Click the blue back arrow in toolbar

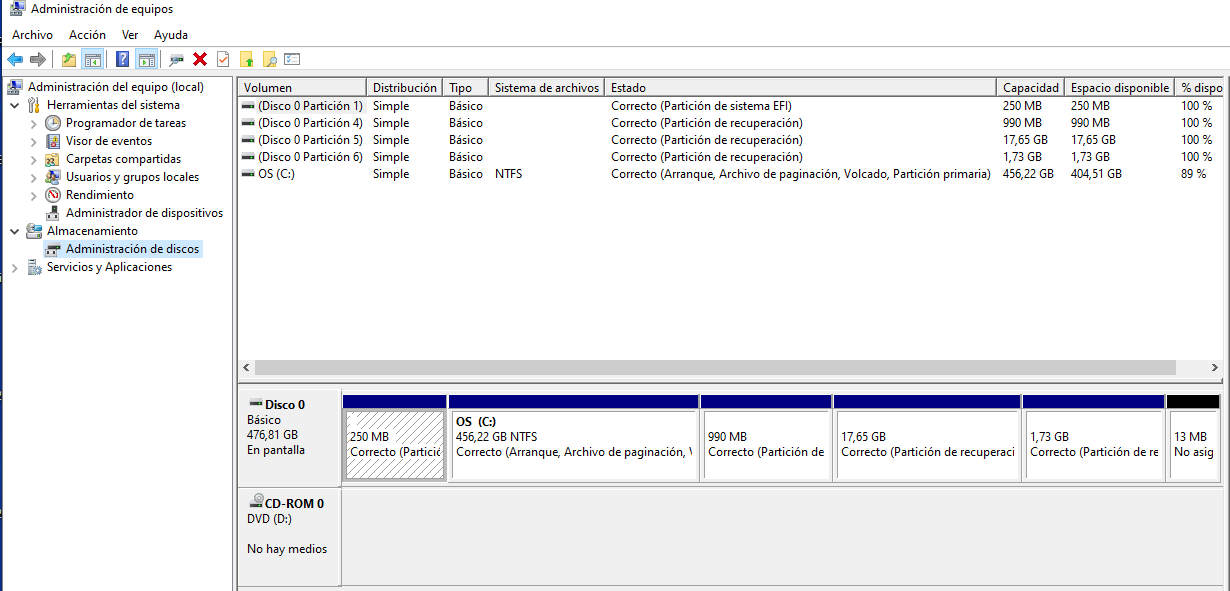click(x=15, y=59)
